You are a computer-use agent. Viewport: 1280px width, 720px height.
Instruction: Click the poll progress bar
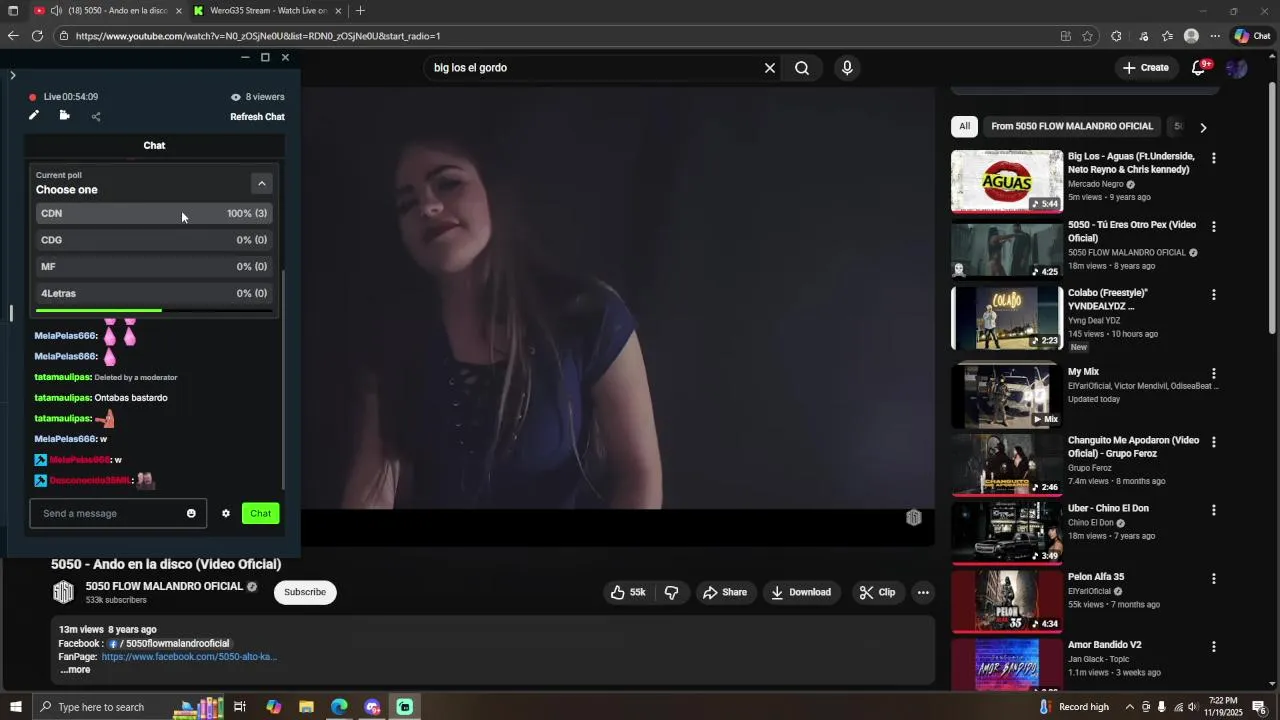154,311
